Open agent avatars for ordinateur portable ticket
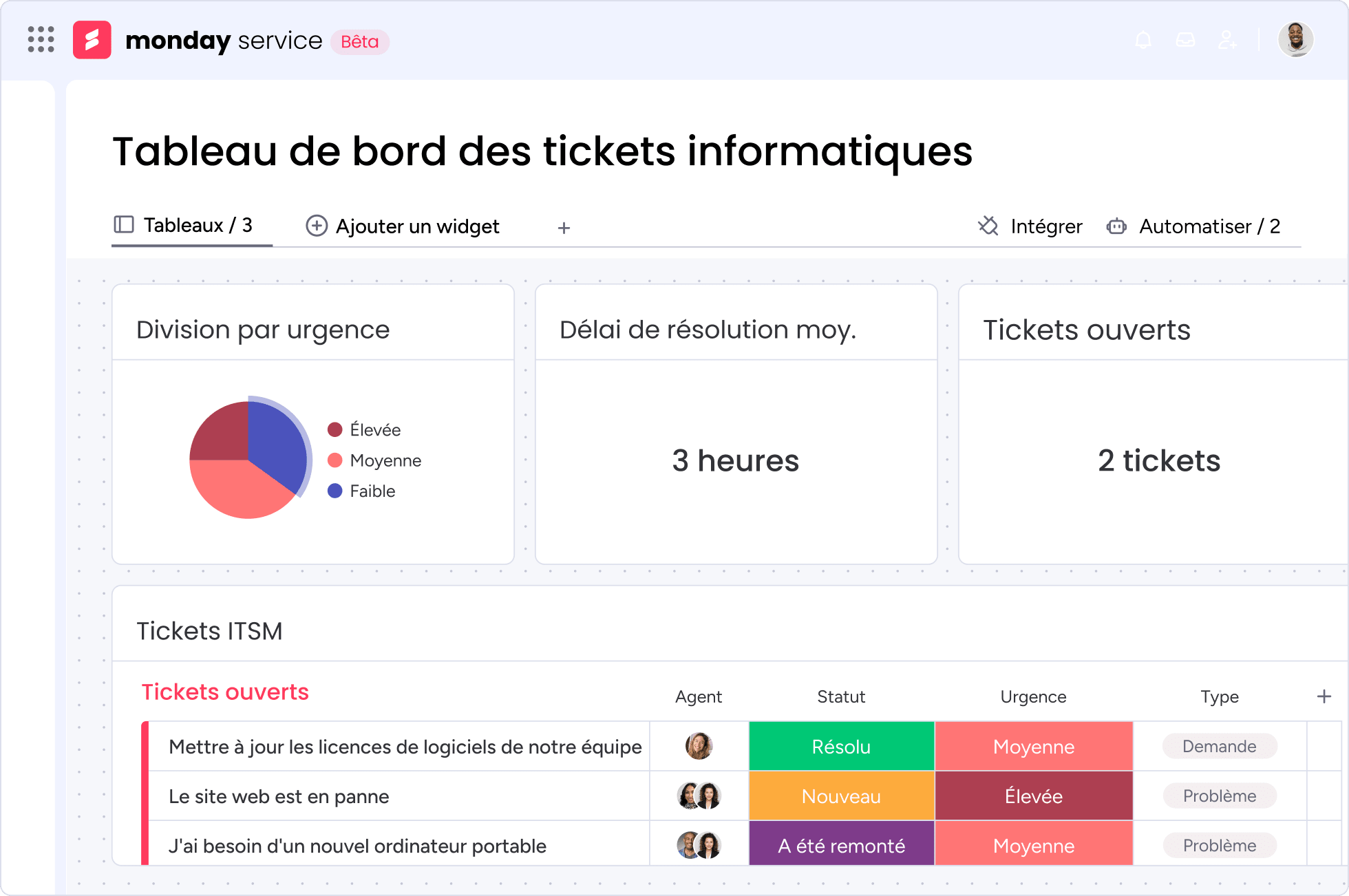 coord(699,845)
